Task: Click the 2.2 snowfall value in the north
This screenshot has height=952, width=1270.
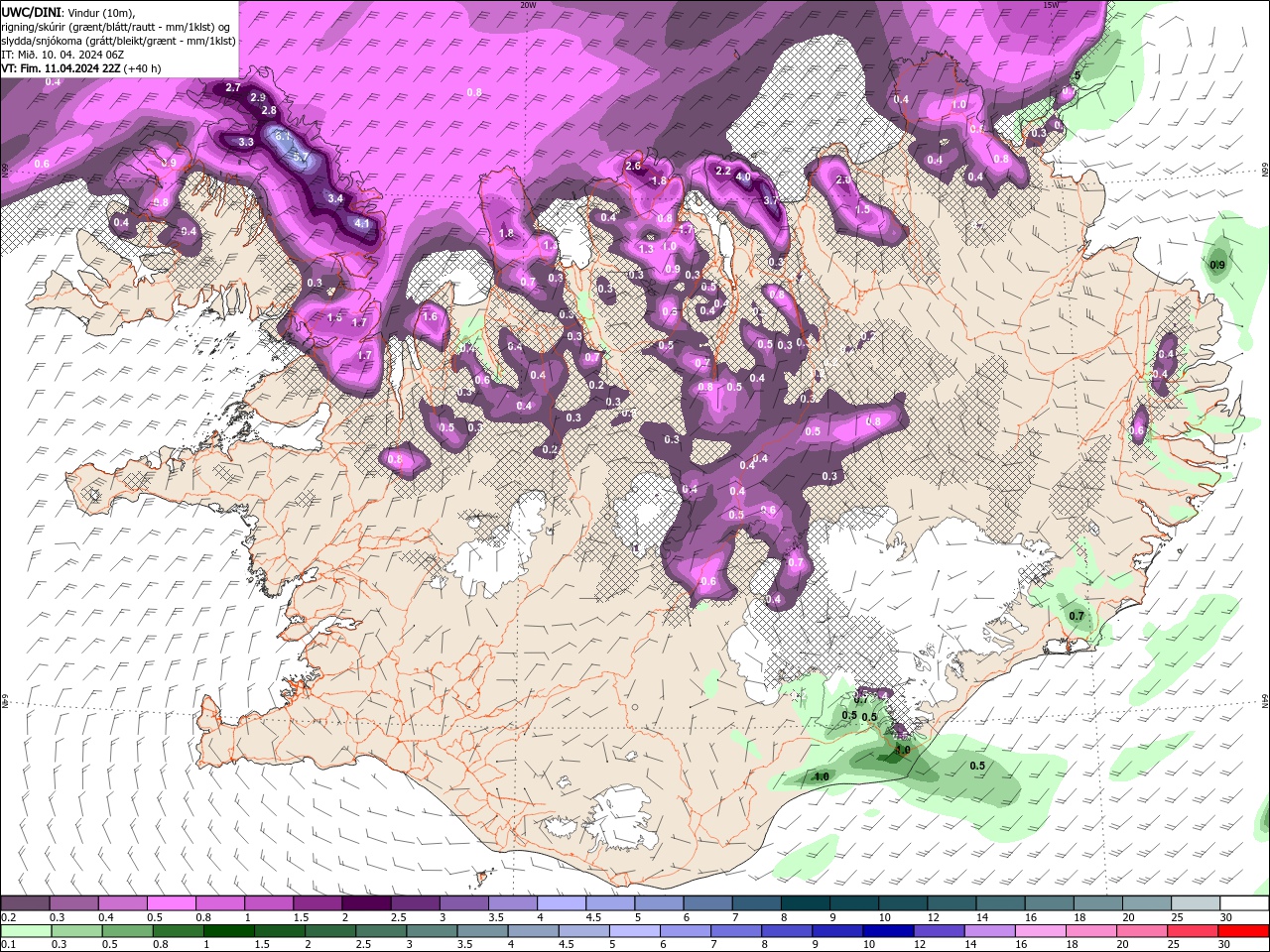Action: tap(723, 172)
